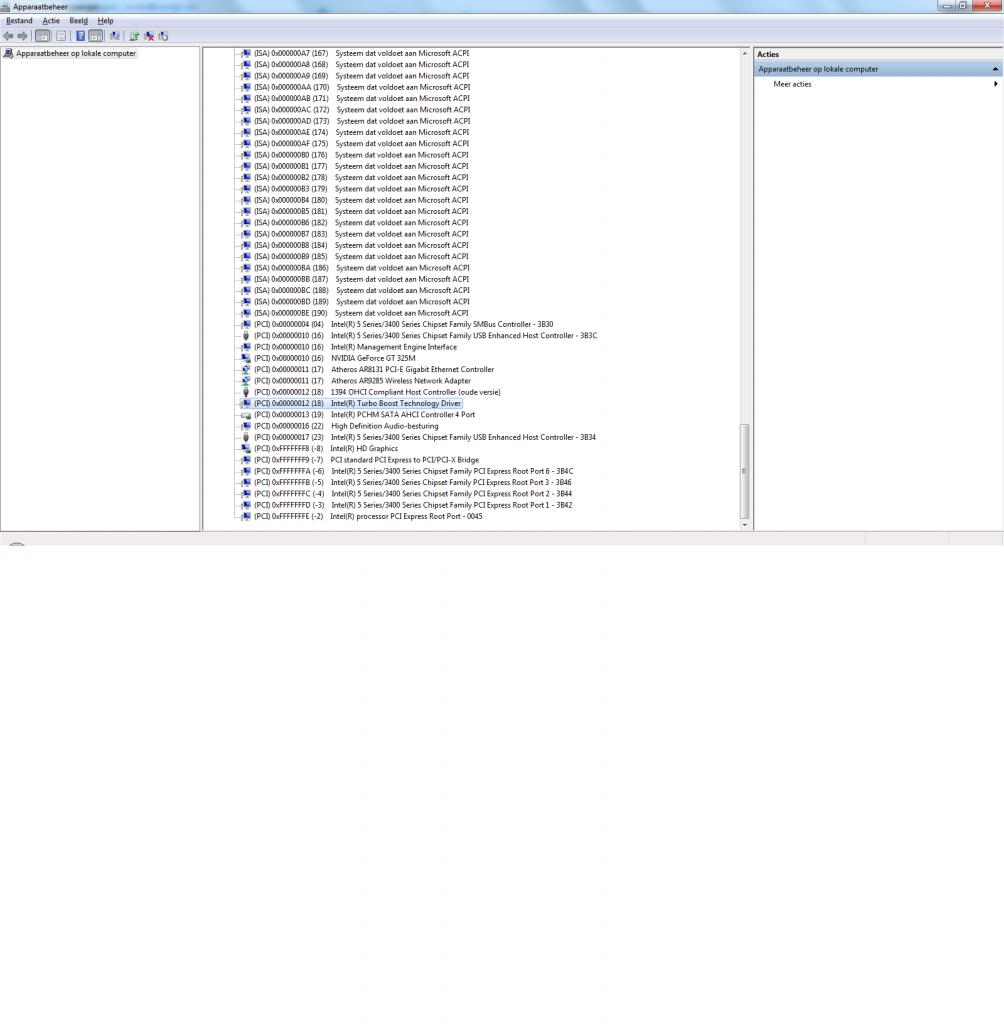
Task: Open the Help menu
Action: 105,21
